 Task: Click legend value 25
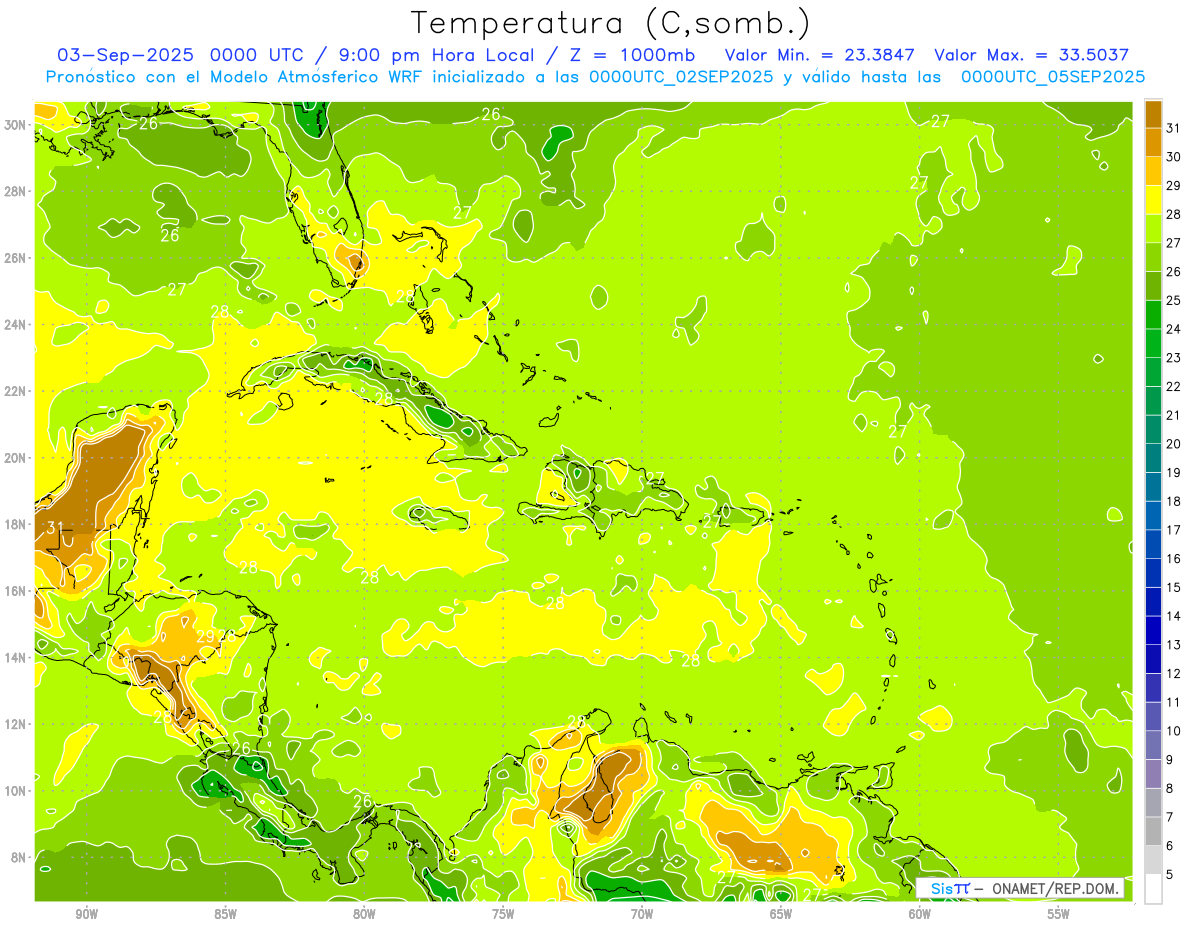1174,300
